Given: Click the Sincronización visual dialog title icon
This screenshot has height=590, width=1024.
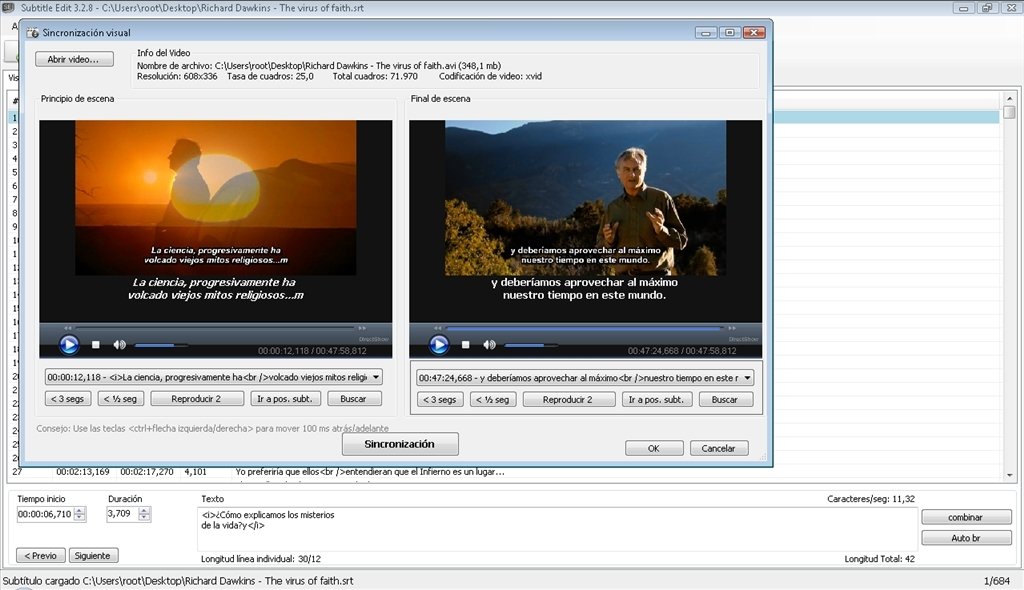Looking at the screenshot, I should click(x=33, y=33).
